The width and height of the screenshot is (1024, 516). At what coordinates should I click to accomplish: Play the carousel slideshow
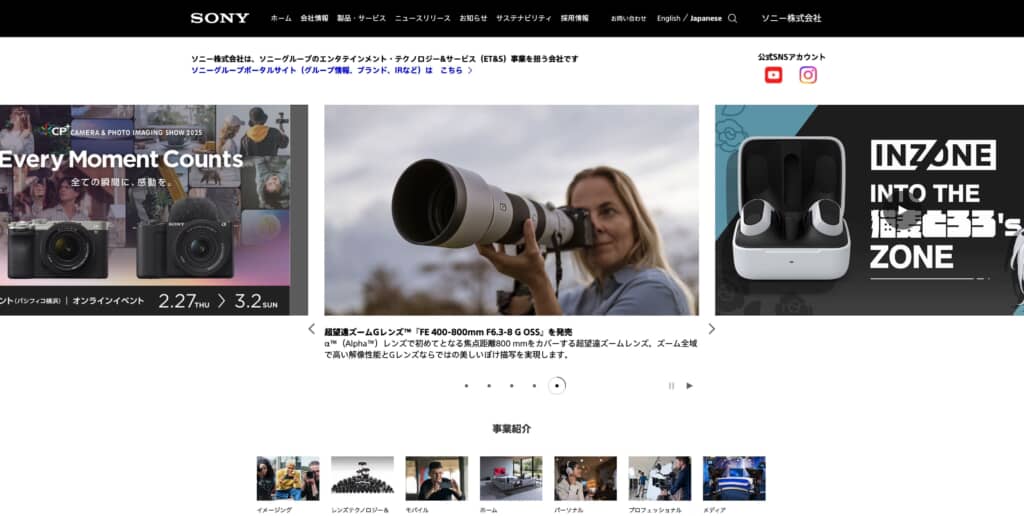[x=689, y=386]
